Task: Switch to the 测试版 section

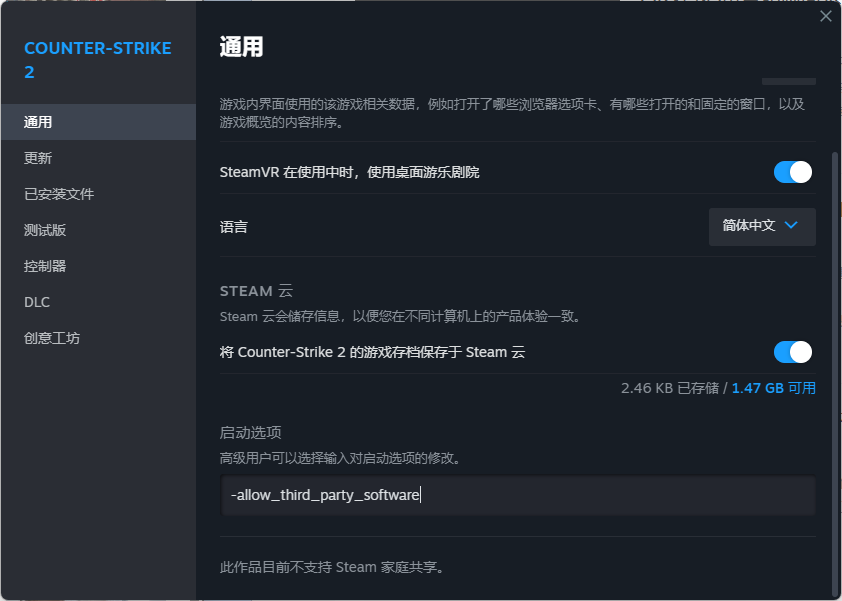Action: pos(98,230)
